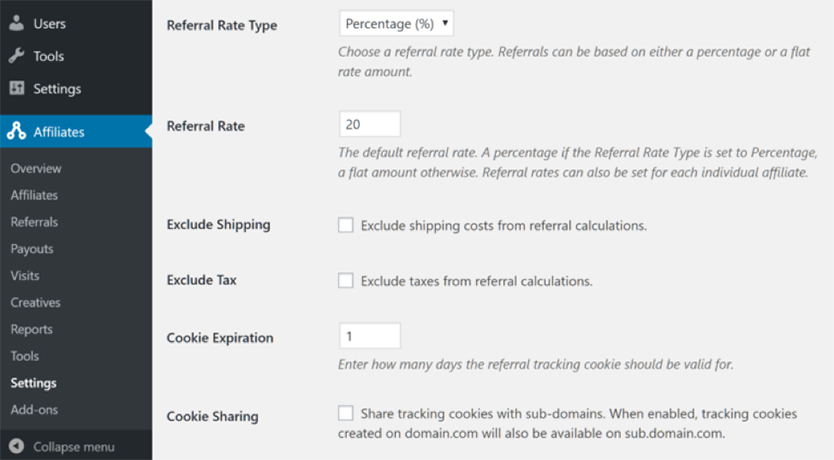This screenshot has height=460, width=834.
Task: Open the Add-ons submenu page
Action: (x=35, y=410)
